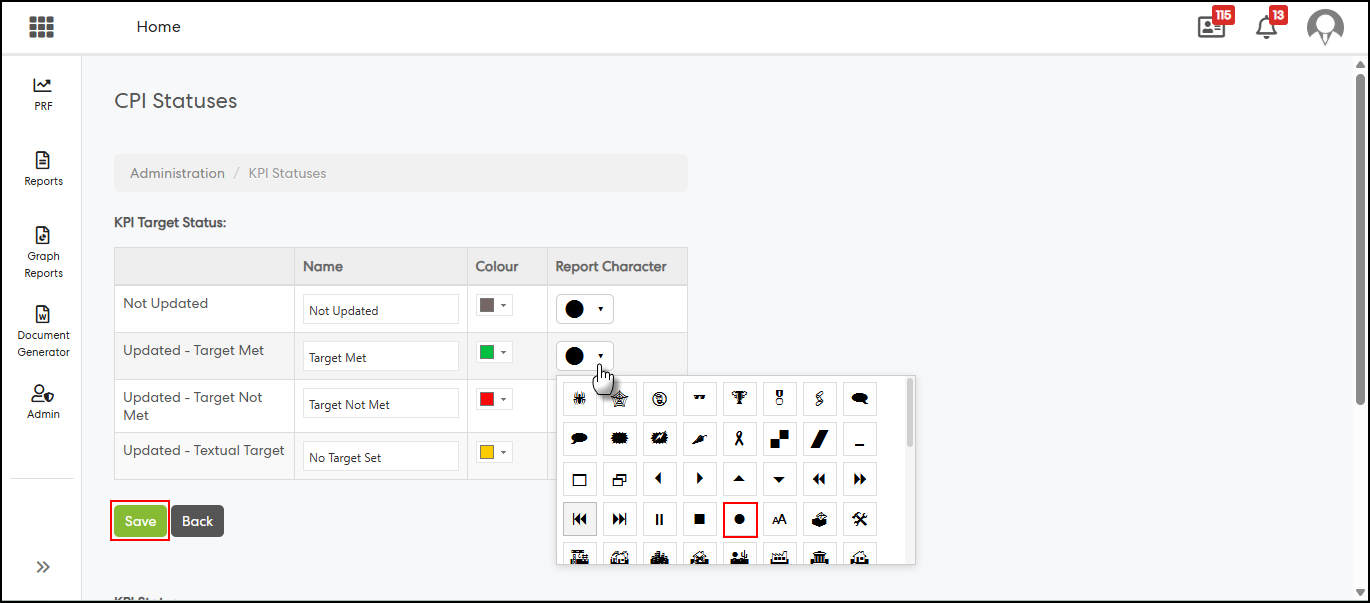Click the green Save button

pos(140,521)
